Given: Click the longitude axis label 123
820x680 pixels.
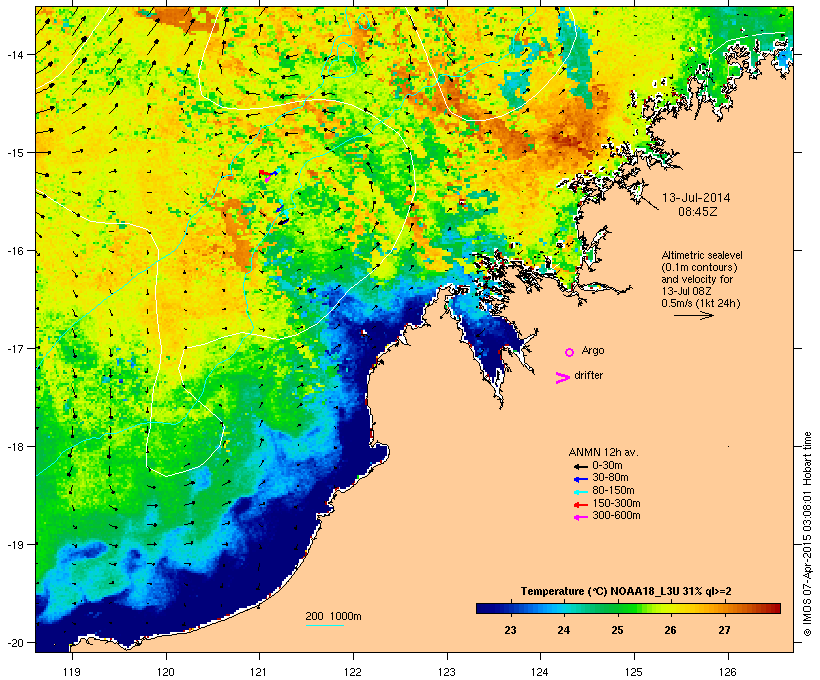Looking at the screenshot, I should (x=447, y=672).
